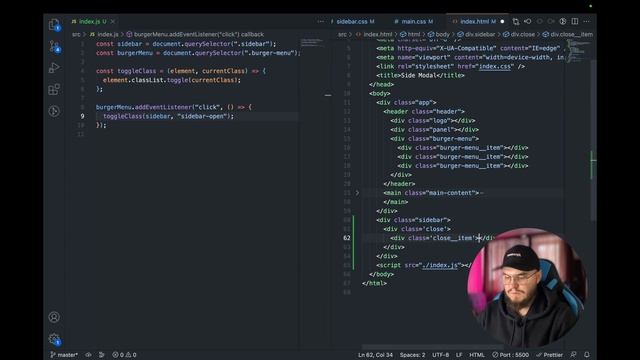This screenshot has width=640, height=360.
Task: Open the index.css stylesheet link
Action: (495, 67)
